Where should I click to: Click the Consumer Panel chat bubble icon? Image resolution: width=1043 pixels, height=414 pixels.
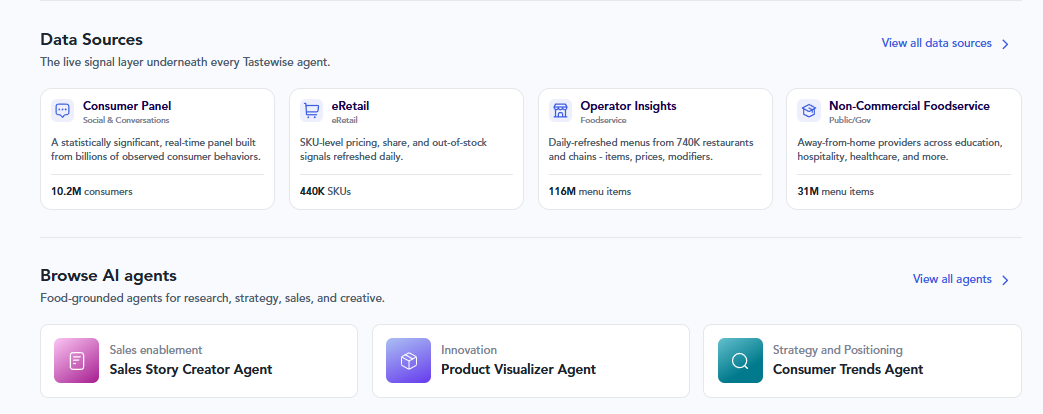pyautogui.click(x=63, y=110)
